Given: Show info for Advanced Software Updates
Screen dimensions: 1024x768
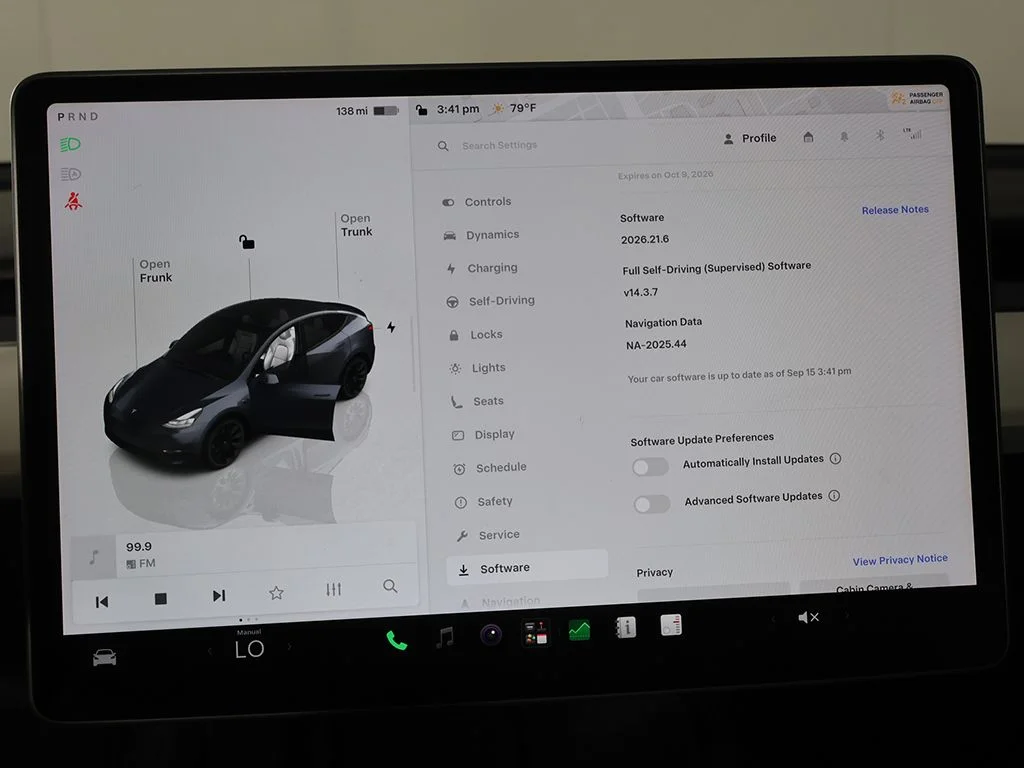Looking at the screenshot, I should click(x=834, y=496).
